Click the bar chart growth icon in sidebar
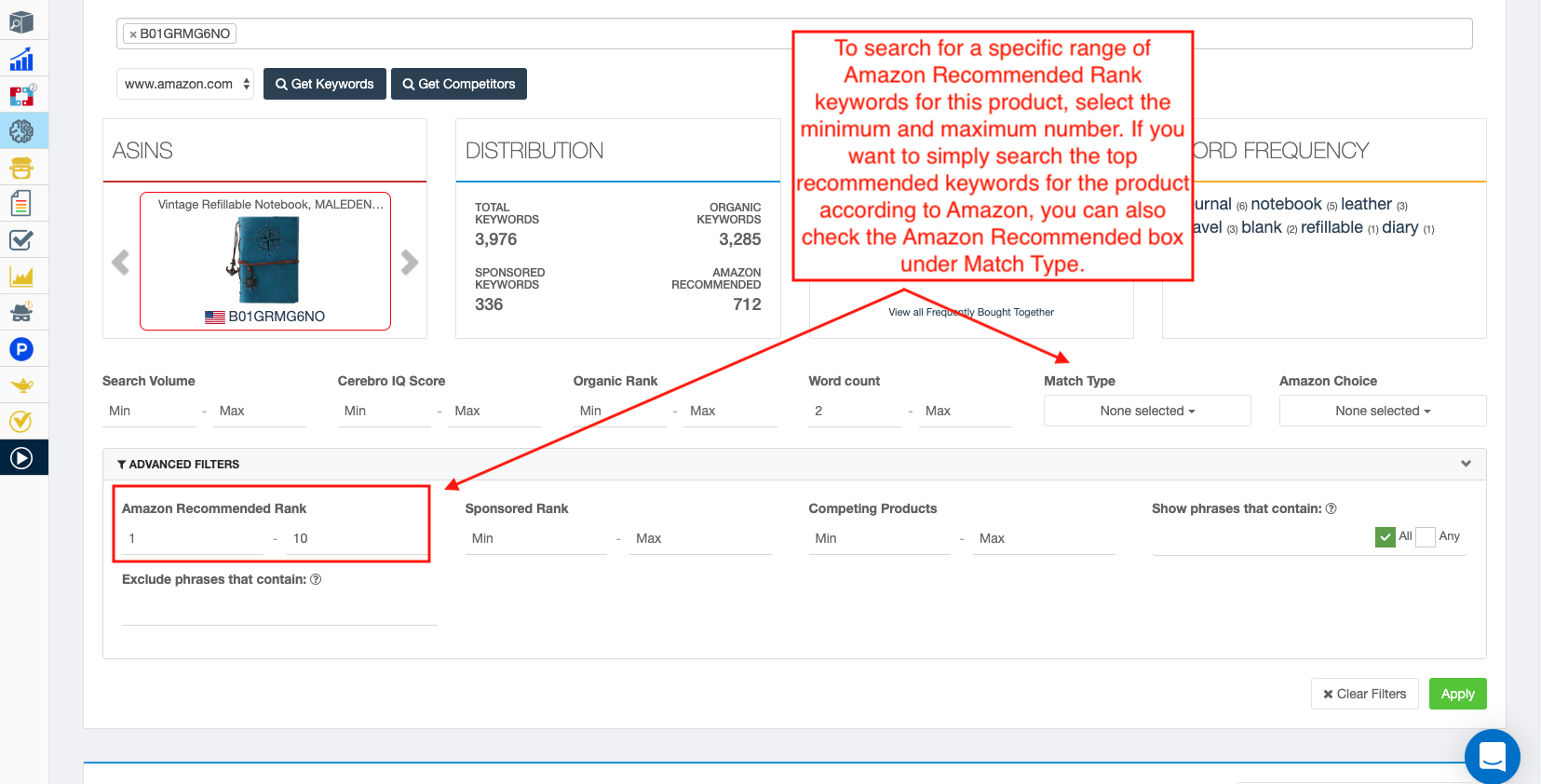1541x784 pixels. click(x=21, y=60)
